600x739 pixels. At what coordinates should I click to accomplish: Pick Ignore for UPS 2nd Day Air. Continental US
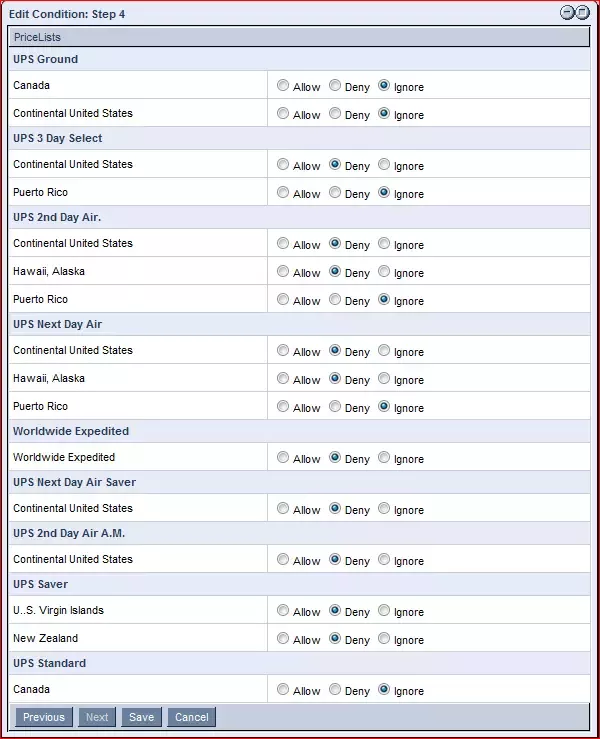384,243
